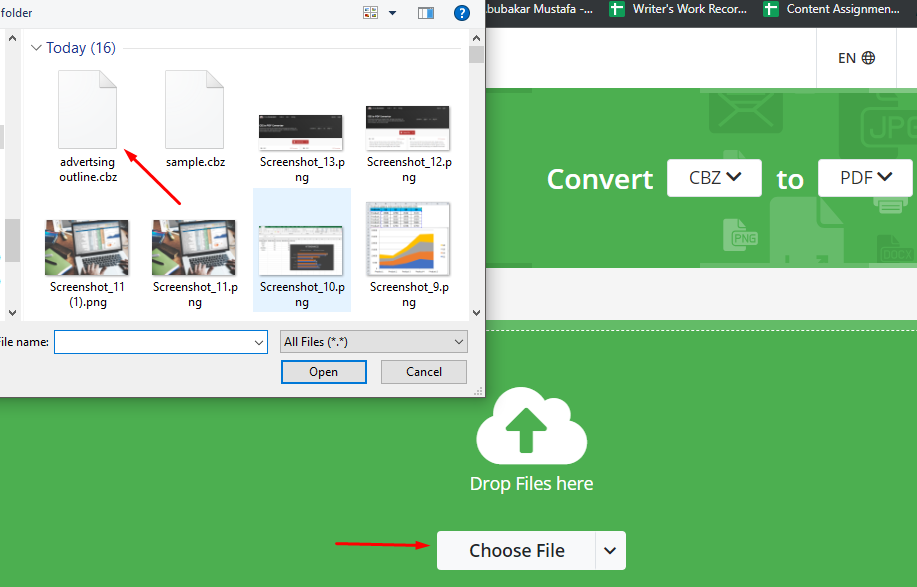917x587 pixels.
Task: Open the All Files (*.*) filter dropdown
Action: pyautogui.click(x=373, y=341)
